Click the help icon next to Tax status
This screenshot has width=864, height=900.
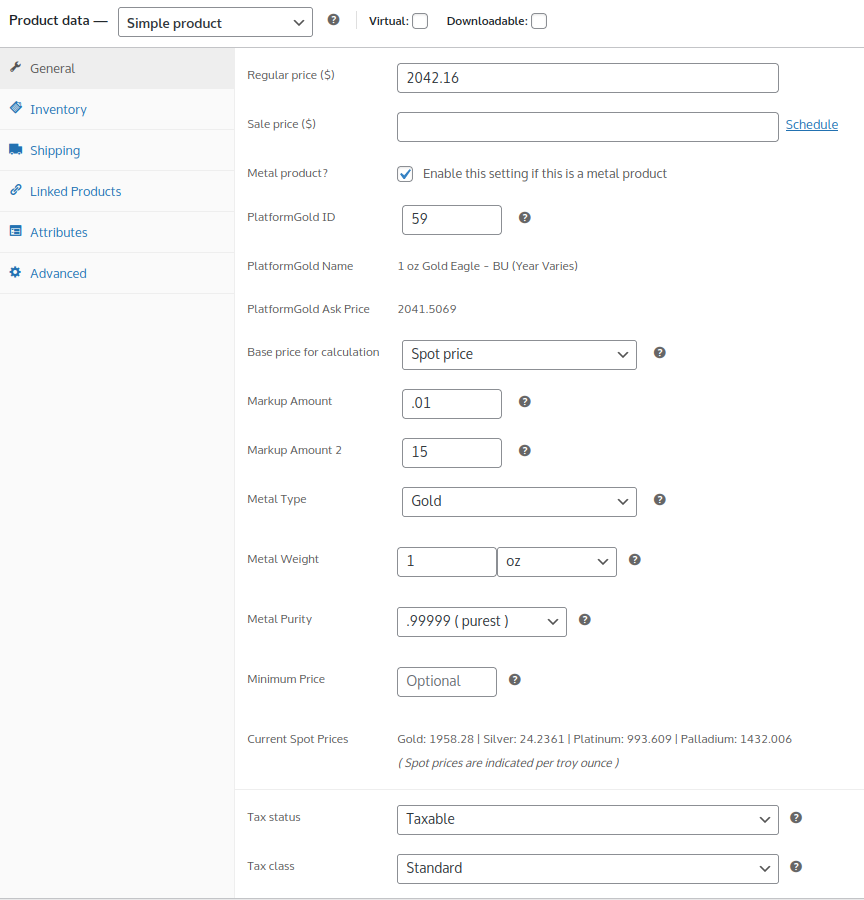tap(796, 818)
